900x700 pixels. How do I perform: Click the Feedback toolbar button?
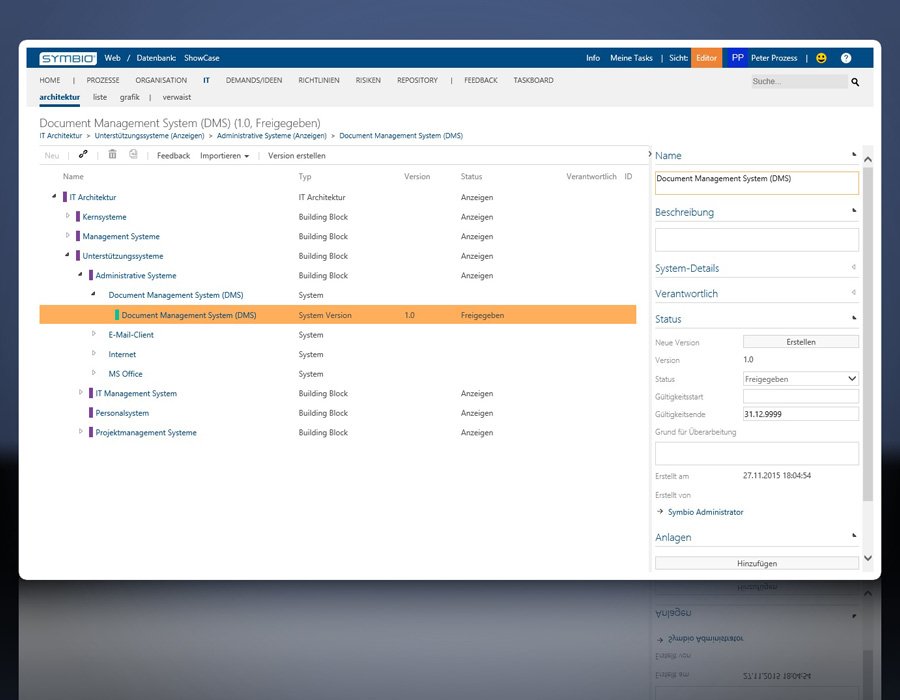pos(173,155)
